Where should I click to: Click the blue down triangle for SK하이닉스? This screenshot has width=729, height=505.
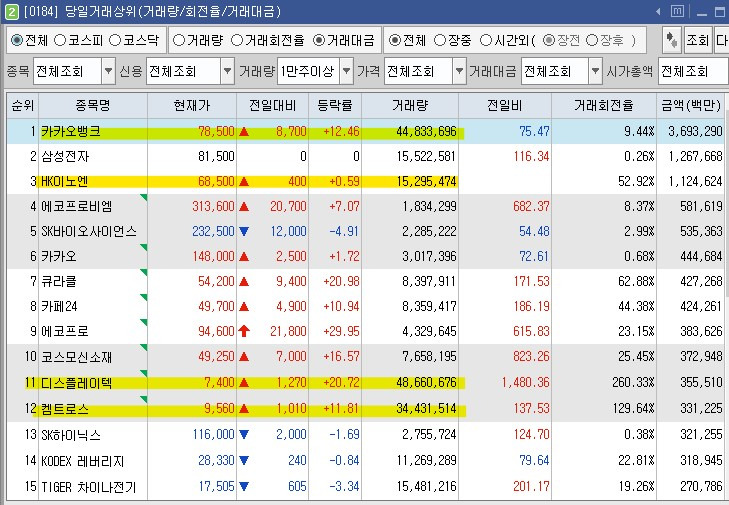tap(244, 435)
